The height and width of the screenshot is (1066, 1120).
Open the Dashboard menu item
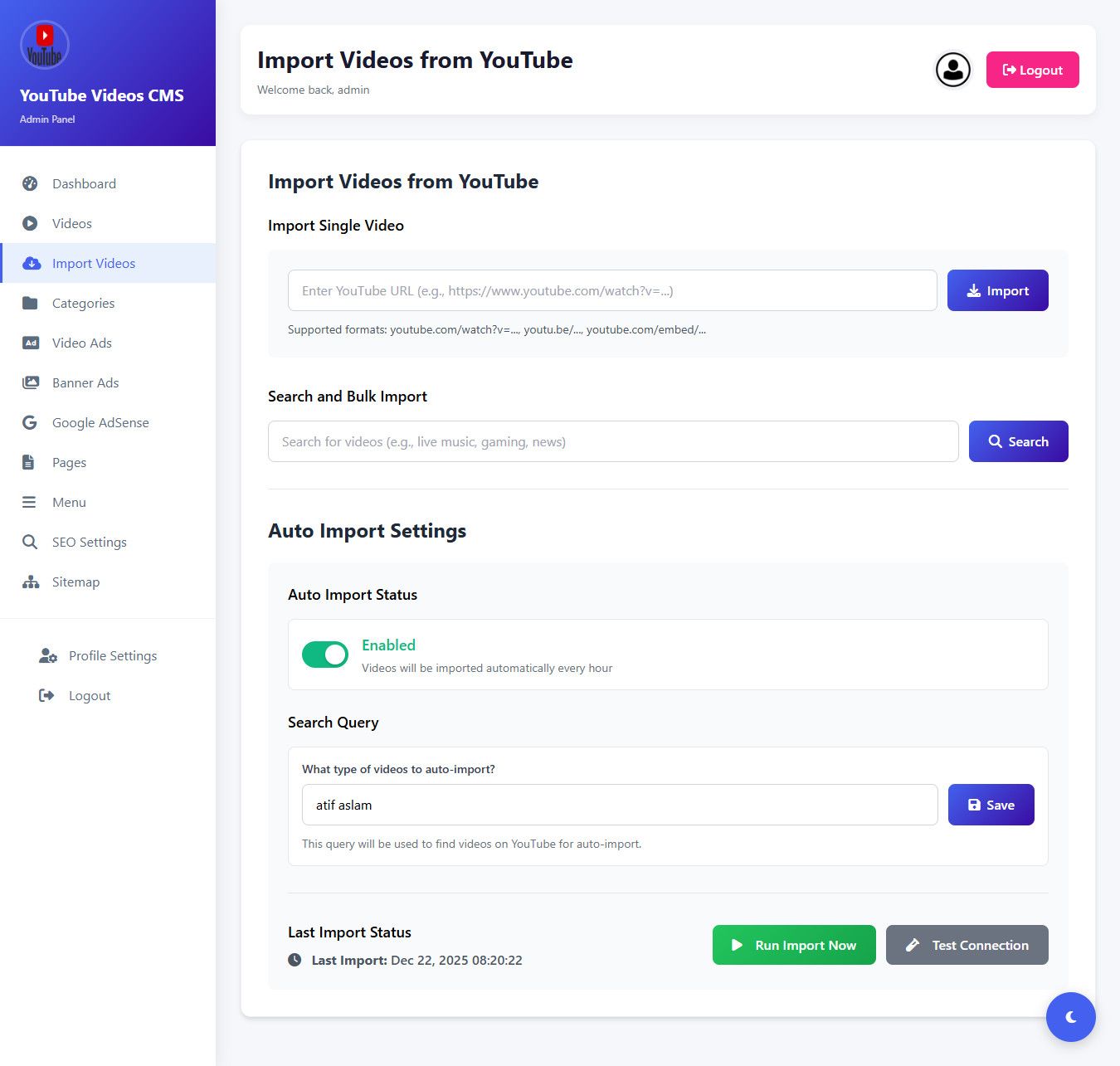pos(108,183)
